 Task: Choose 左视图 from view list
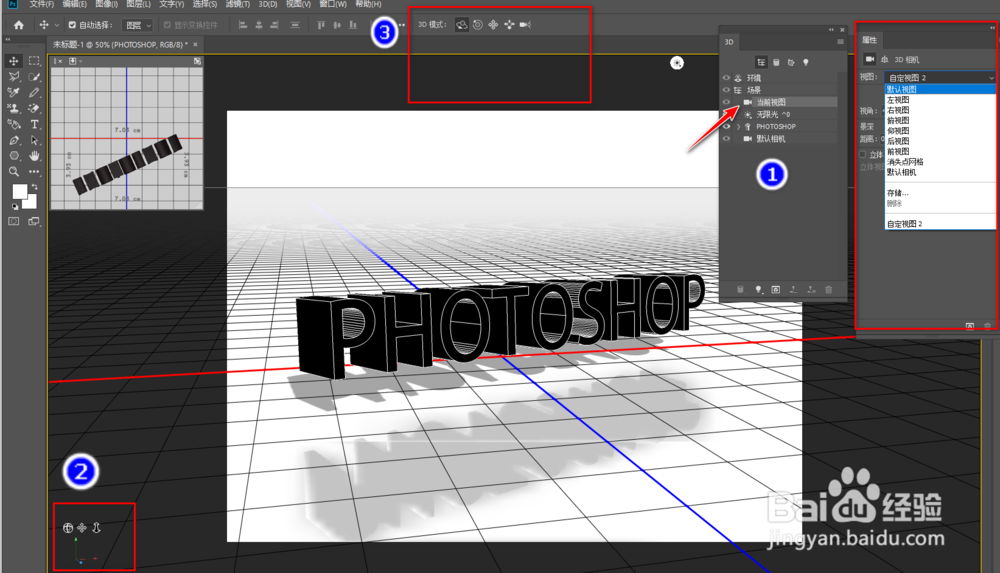coord(940,100)
